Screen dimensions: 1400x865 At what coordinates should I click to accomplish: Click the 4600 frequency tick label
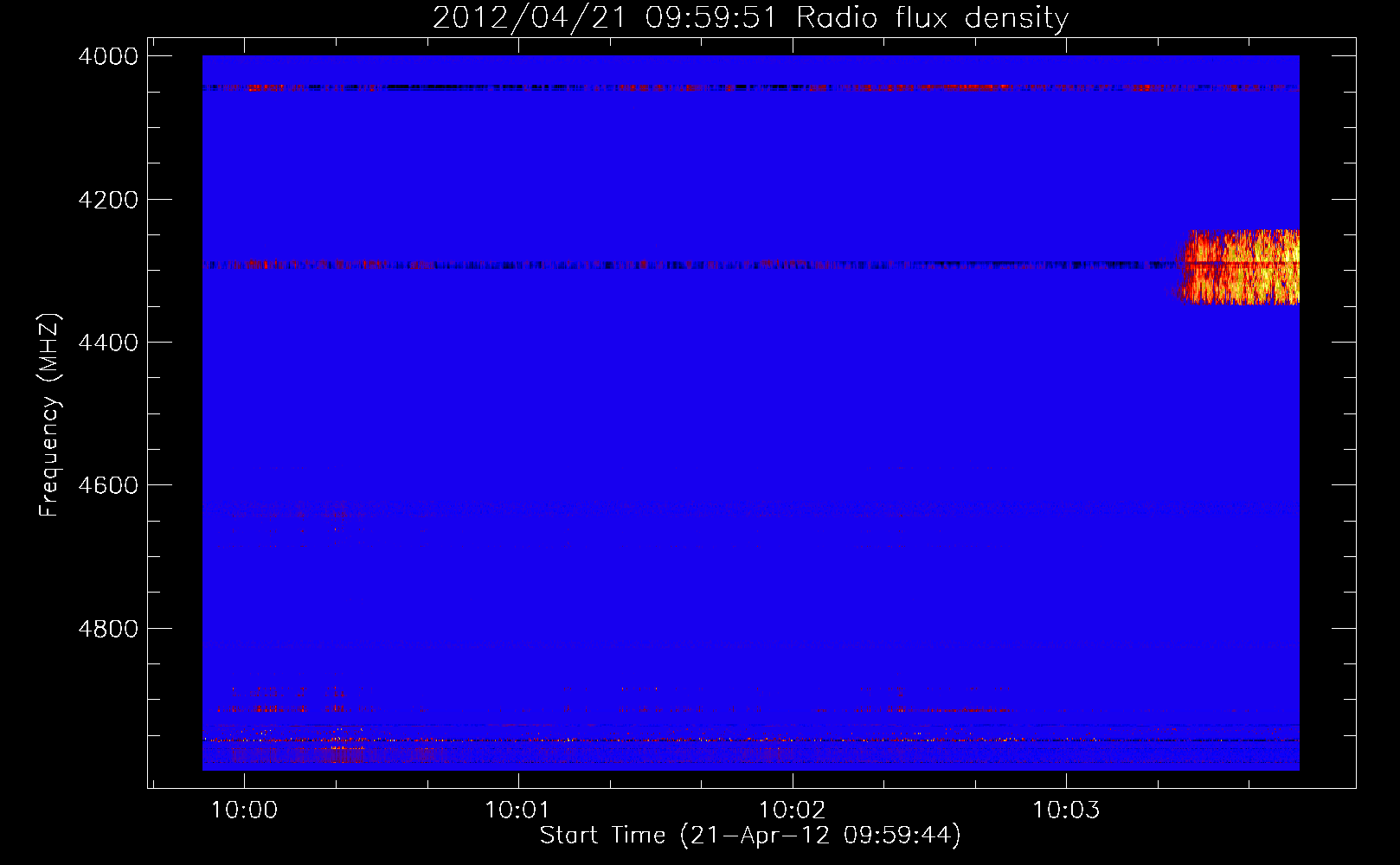click(108, 485)
